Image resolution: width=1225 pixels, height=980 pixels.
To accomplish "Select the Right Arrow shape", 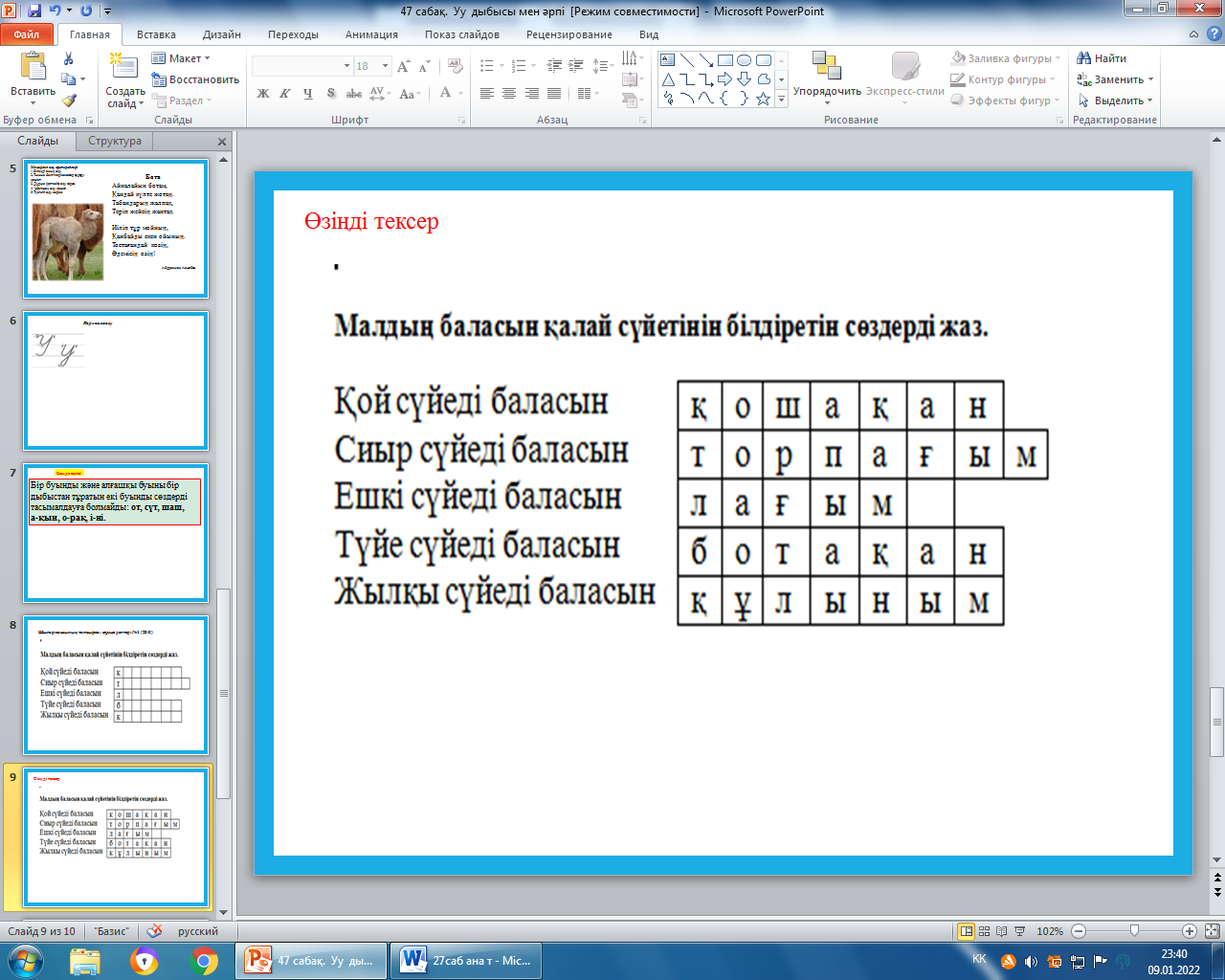I will 725,79.
